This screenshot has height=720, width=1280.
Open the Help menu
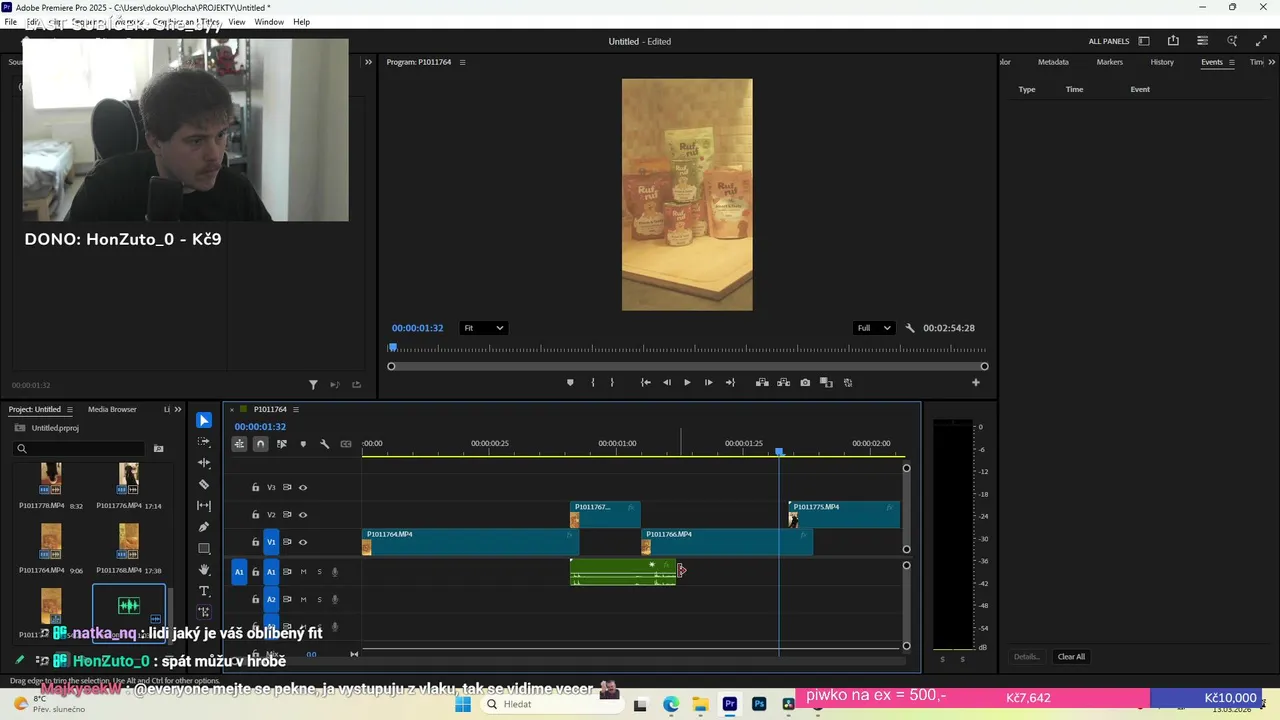301,22
